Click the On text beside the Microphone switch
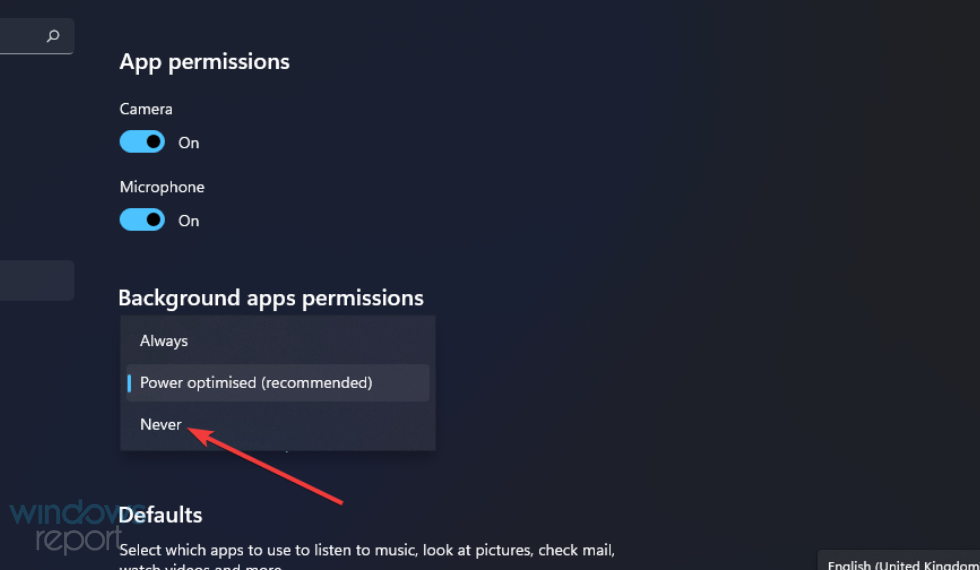Viewport: 980px width, 570px height. [189, 221]
